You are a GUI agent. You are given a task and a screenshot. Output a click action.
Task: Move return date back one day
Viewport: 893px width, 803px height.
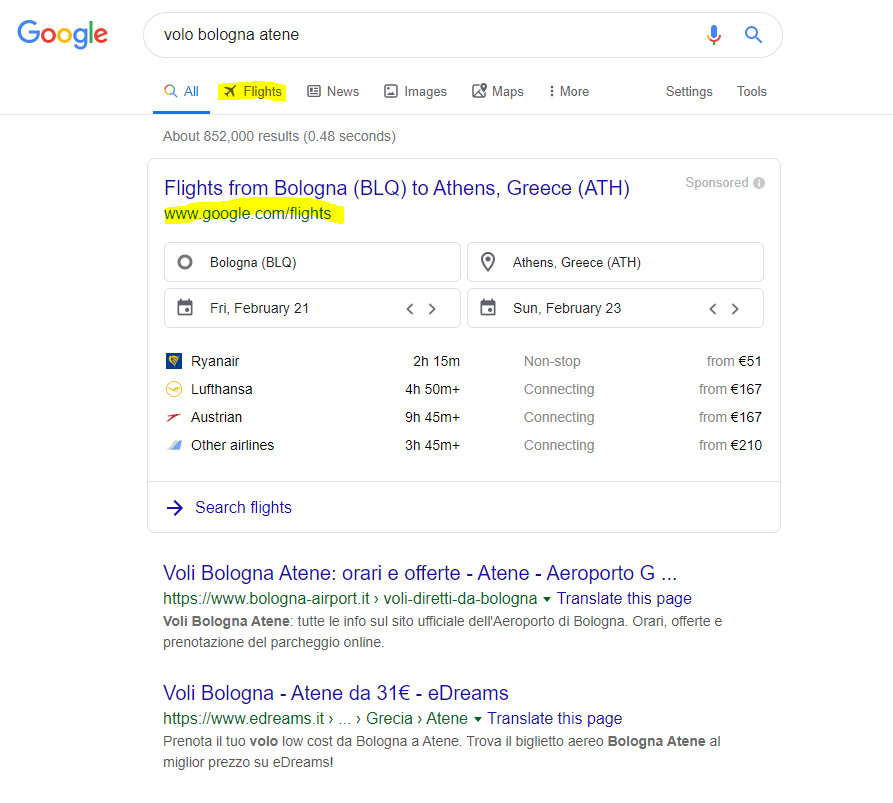pyautogui.click(x=713, y=309)
